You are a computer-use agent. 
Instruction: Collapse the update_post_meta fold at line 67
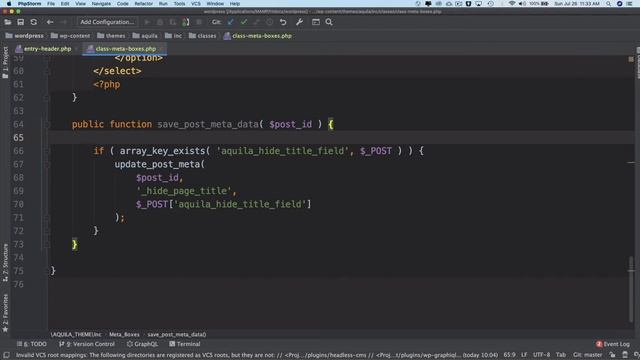point(47,164)
